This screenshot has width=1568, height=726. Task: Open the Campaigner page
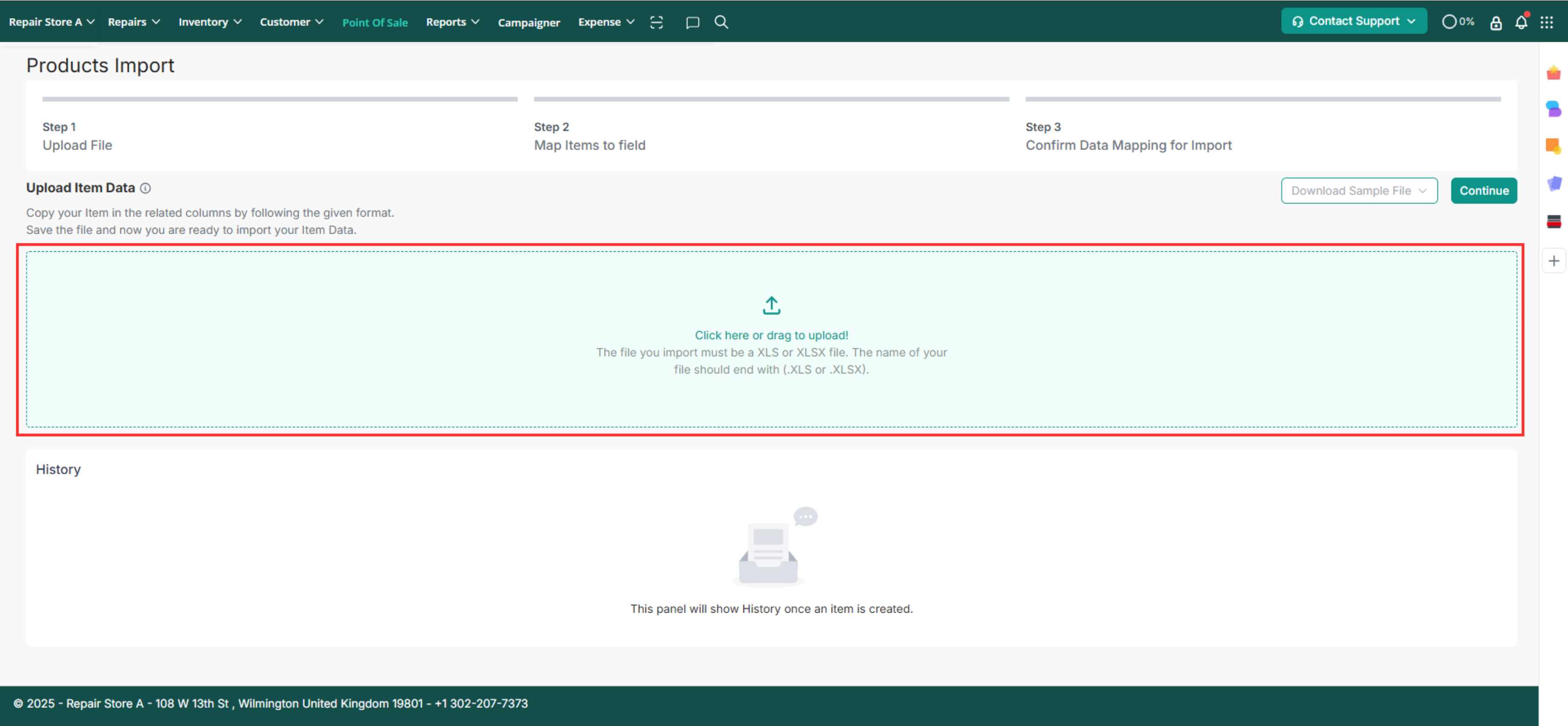click(x=528, y=22)
